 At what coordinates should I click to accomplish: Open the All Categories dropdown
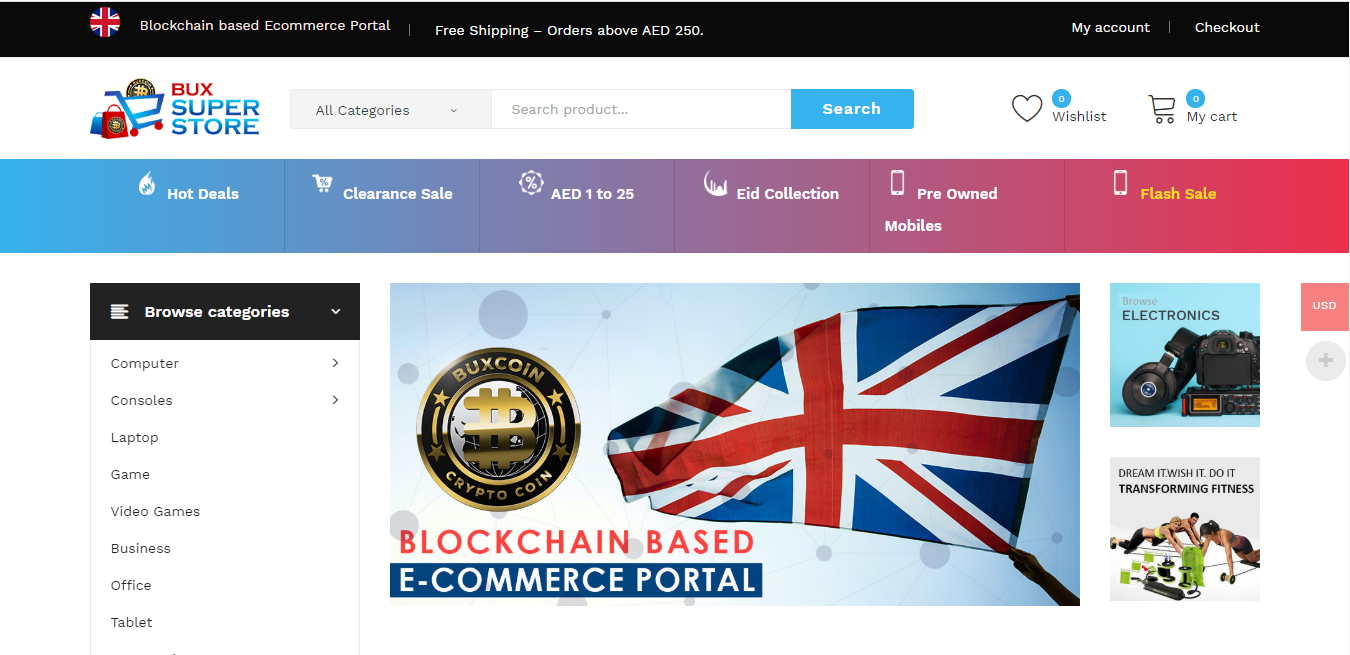[x=391, y=110]
